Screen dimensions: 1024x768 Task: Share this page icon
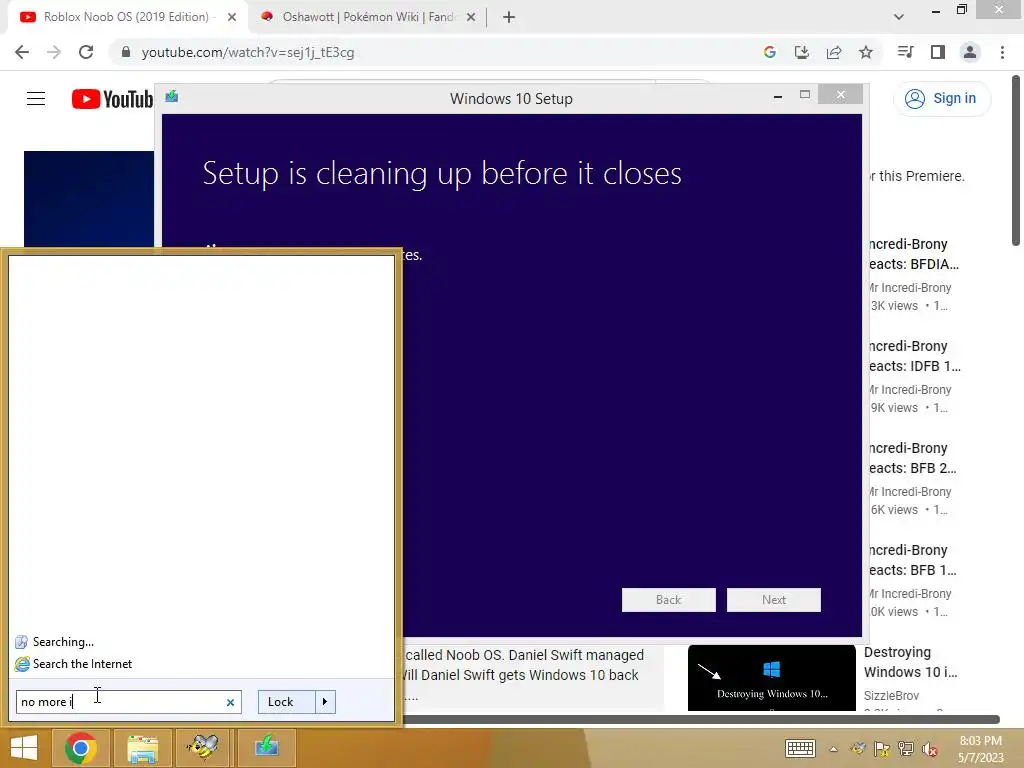[834, 52]
